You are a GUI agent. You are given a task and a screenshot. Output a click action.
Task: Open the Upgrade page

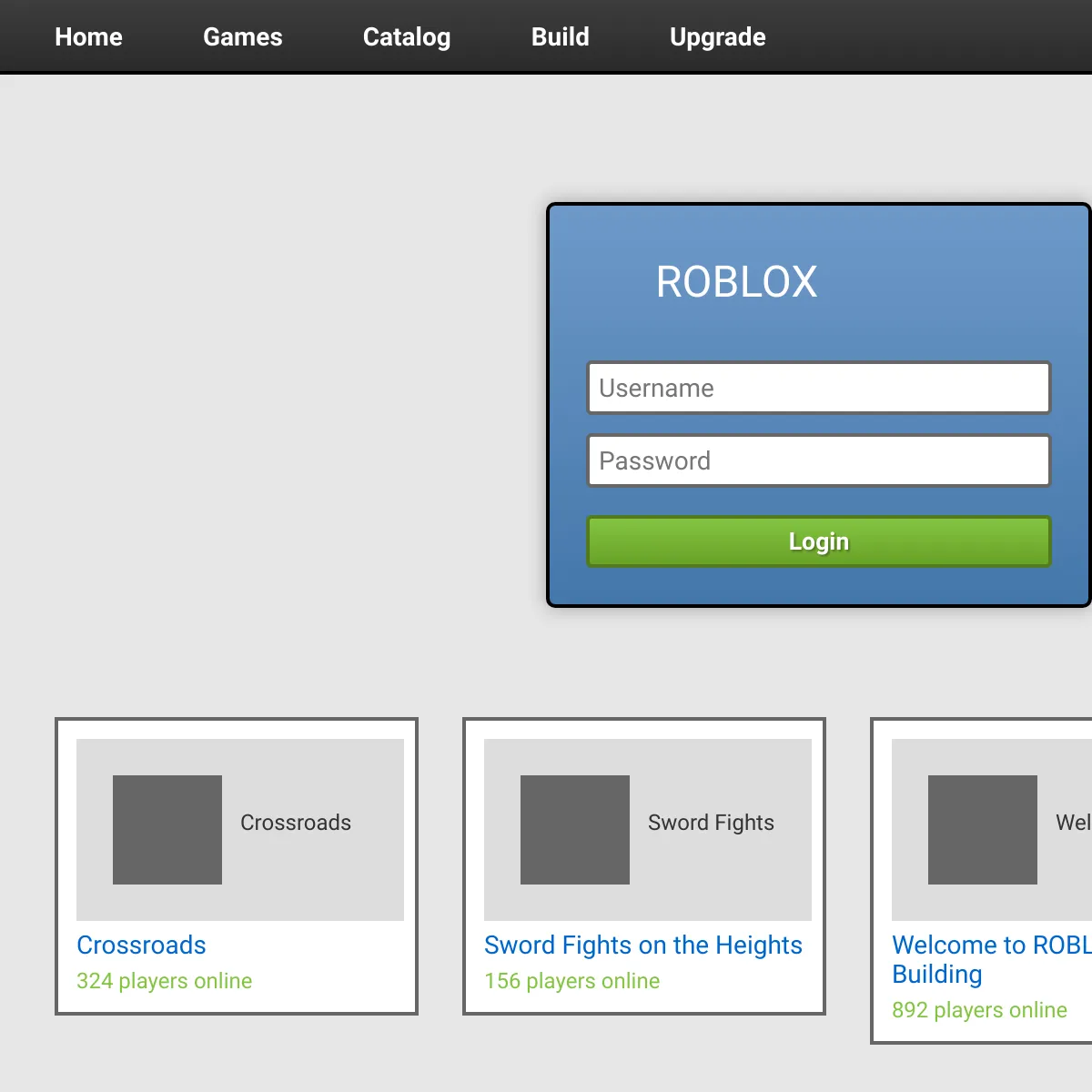click(x=718, y=36)
